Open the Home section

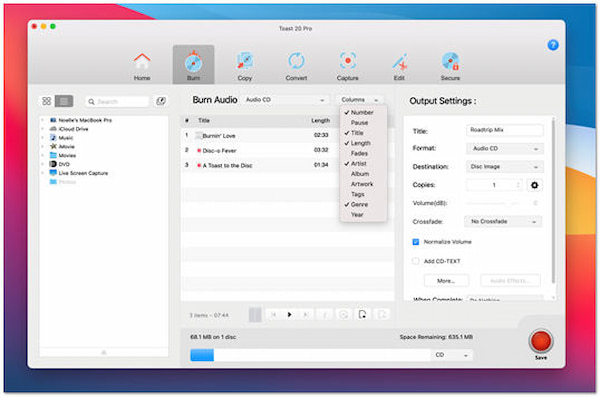[142, 66]
